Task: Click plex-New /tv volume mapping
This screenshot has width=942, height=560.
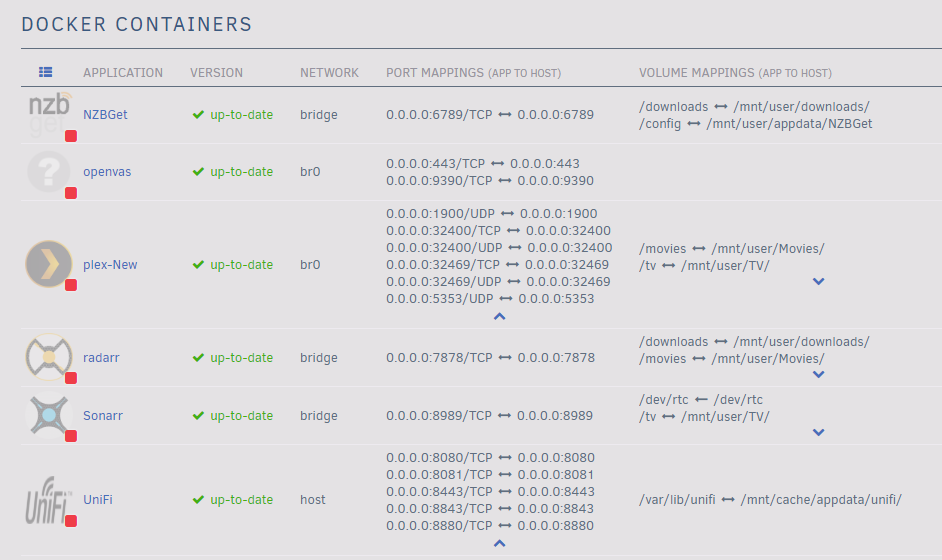Action: pos(703,265)
